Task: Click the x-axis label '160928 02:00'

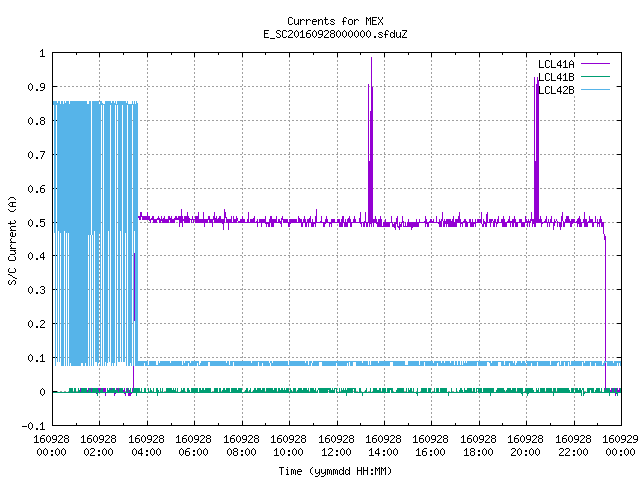Action: click(x=98, y=446)
